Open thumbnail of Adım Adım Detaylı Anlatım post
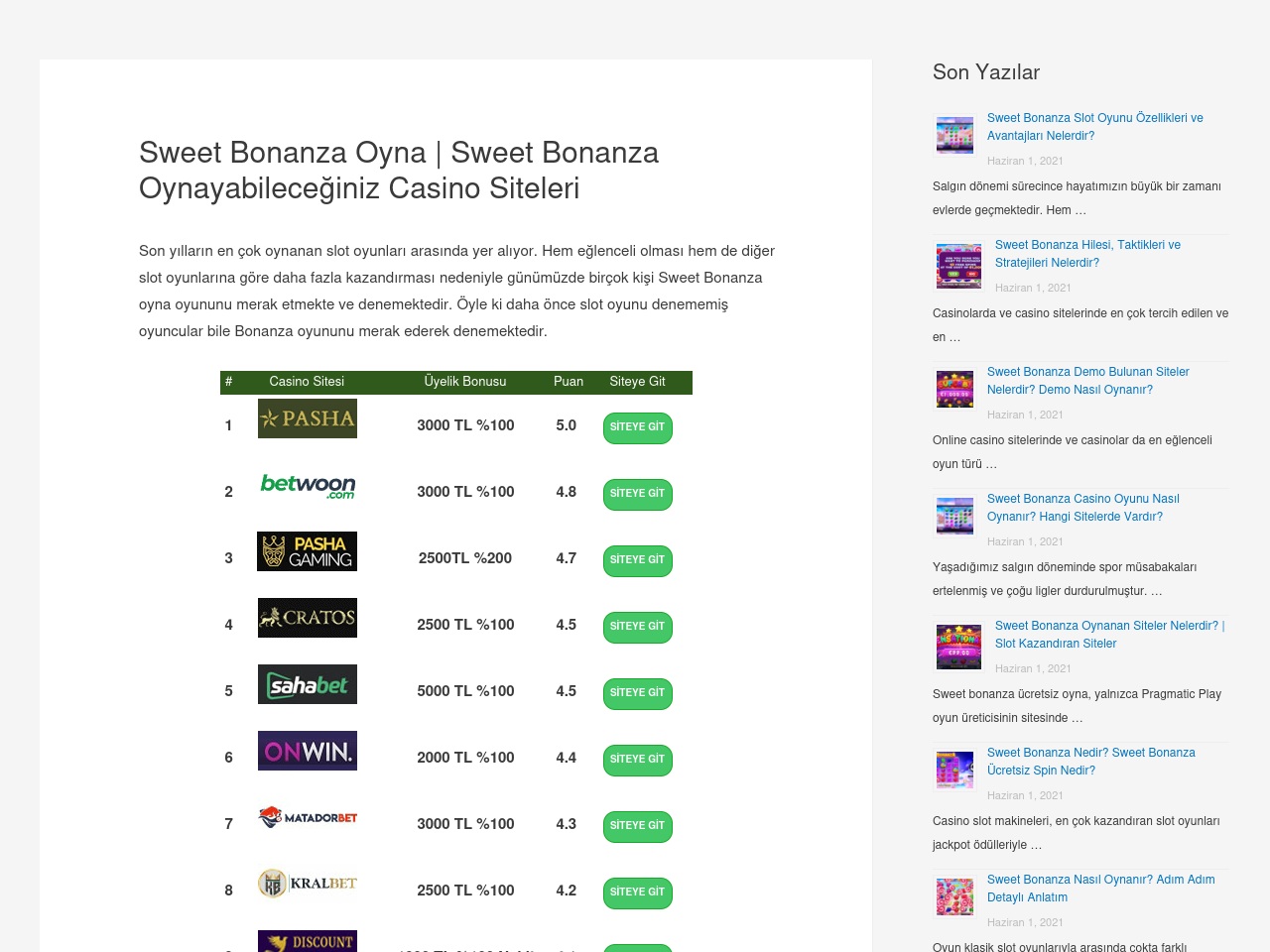The width and height of the screenshot is (1270, 952). 954,896
